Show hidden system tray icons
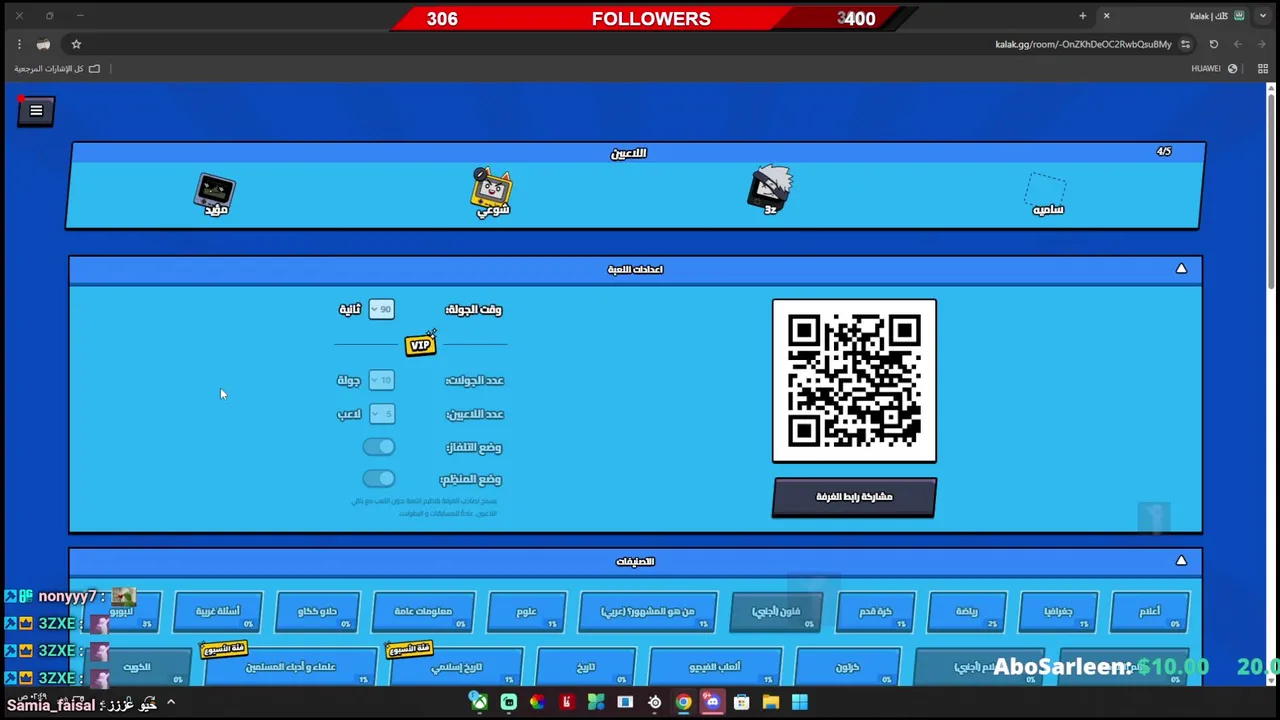Image resolution: width=1280 pixels, height=720 pixels. click(171, 703)
